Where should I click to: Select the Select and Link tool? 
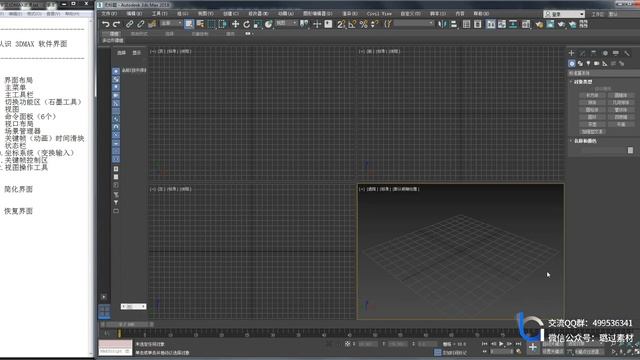129,24
